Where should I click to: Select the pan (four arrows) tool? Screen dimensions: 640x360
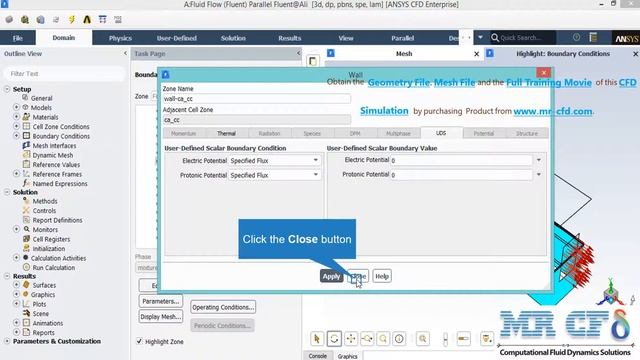(351, 338)
